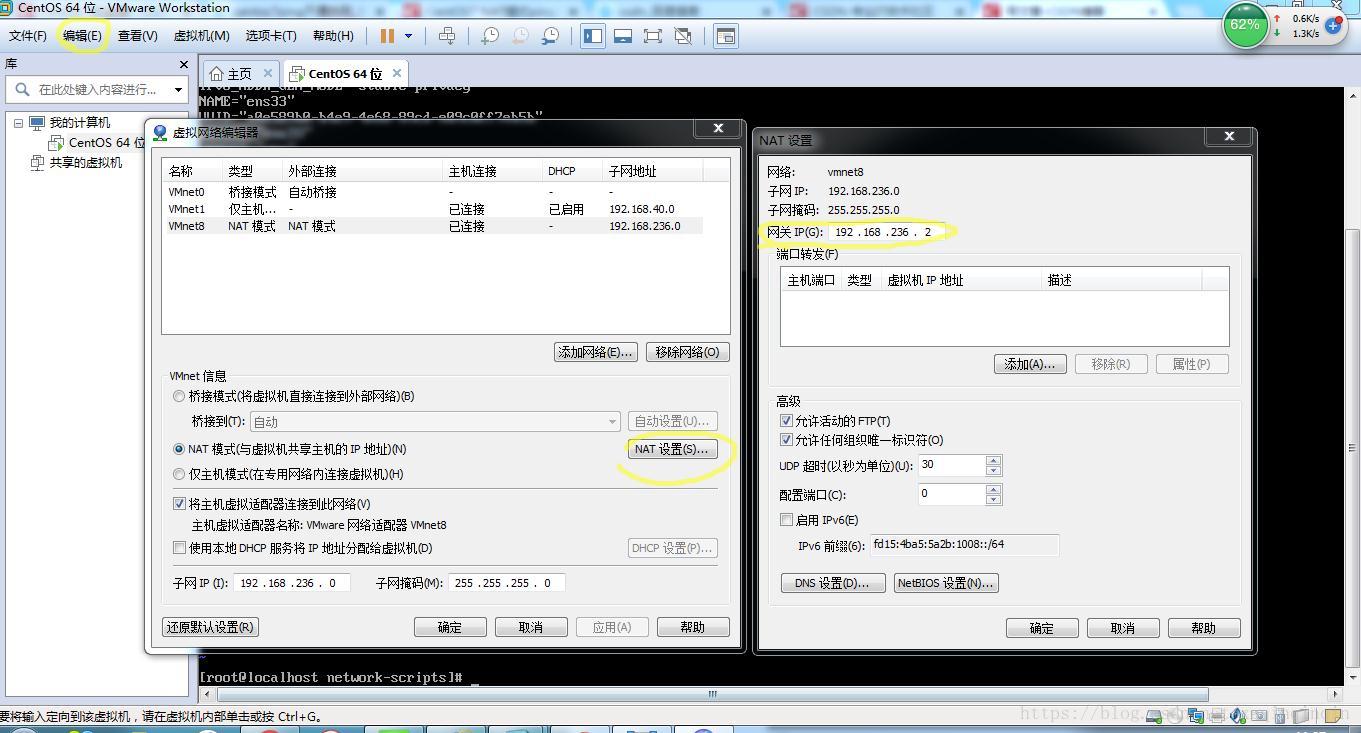Send Ctrl+Alt+Del to the virtual machine
Screen dimensions: 1361x733
pyautogui.click(x=447, y=36)
